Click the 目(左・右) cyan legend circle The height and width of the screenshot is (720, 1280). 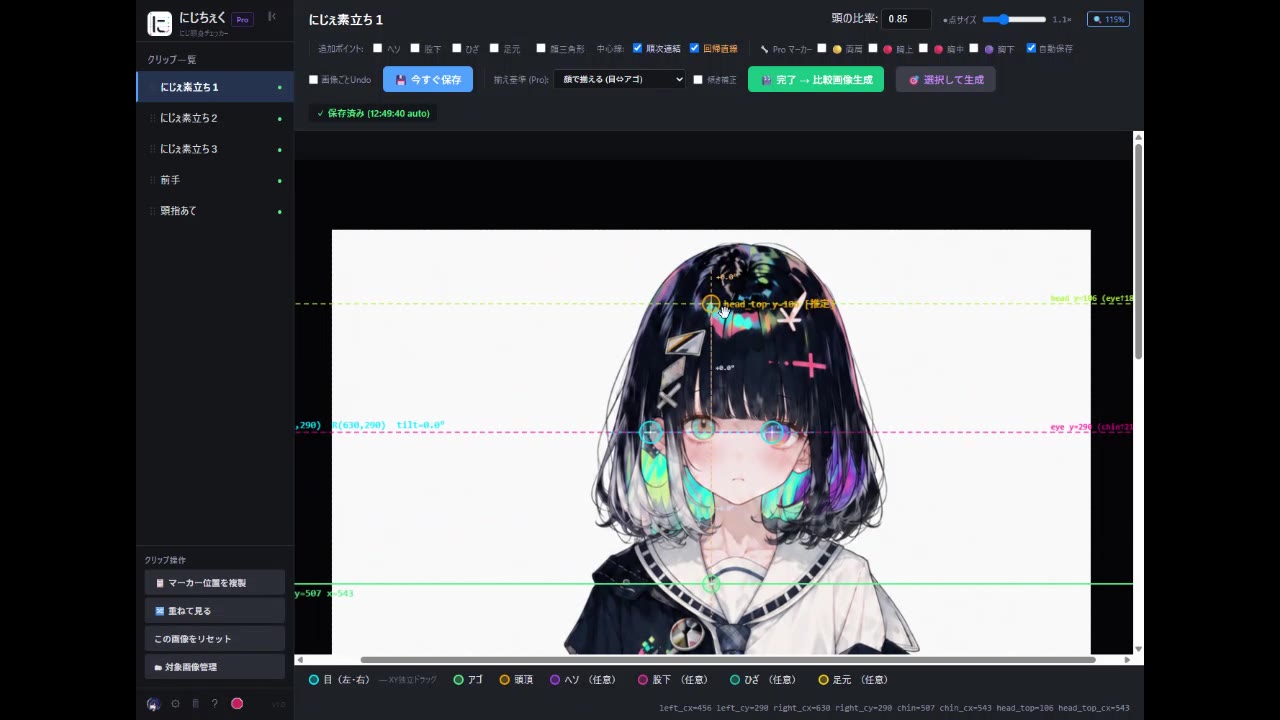pos(314,680)
